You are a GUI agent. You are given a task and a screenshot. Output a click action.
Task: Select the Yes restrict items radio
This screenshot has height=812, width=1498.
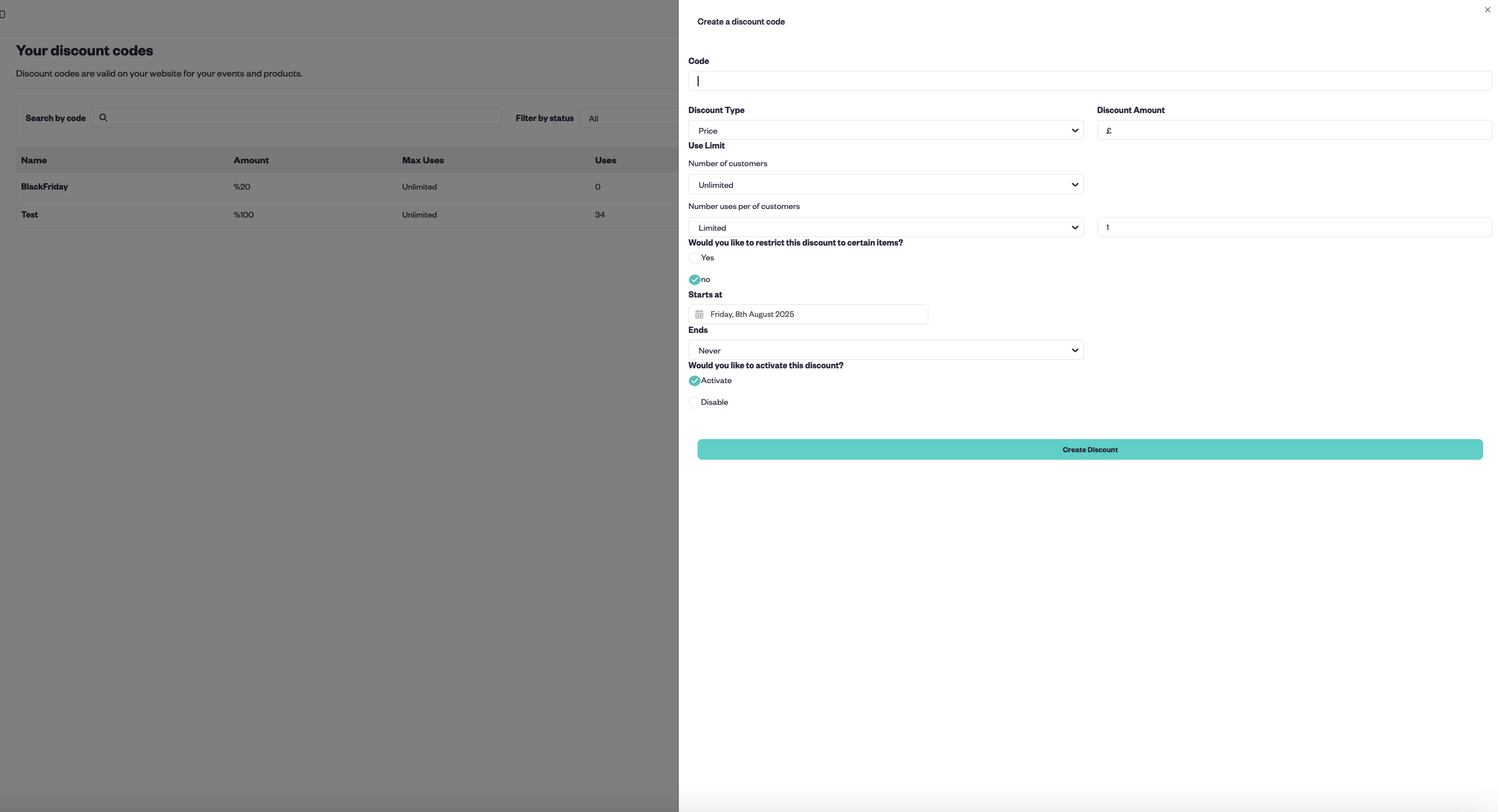(x=694, y=258)
